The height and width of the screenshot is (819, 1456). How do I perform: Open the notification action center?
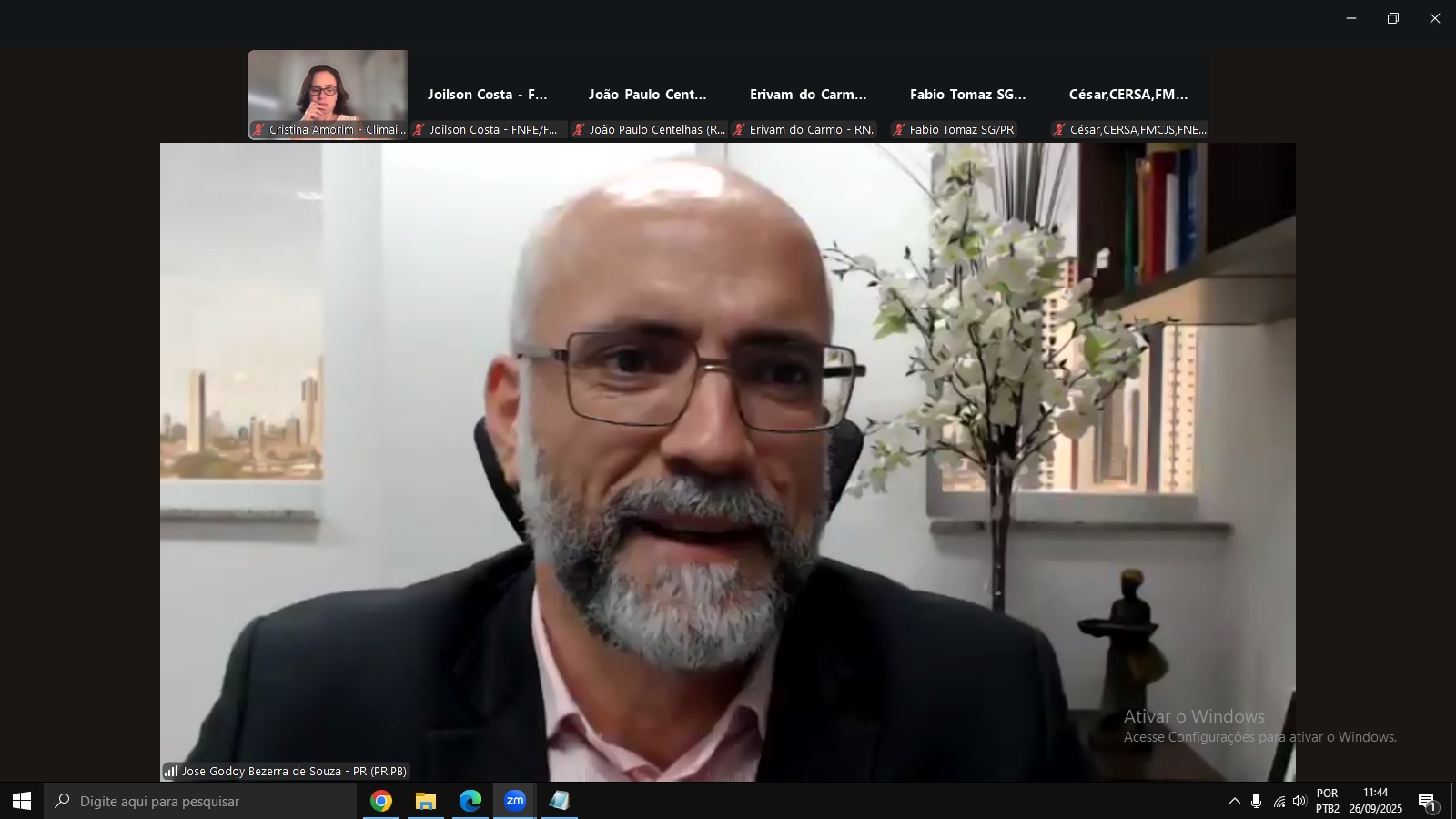tap(1427, 801)
